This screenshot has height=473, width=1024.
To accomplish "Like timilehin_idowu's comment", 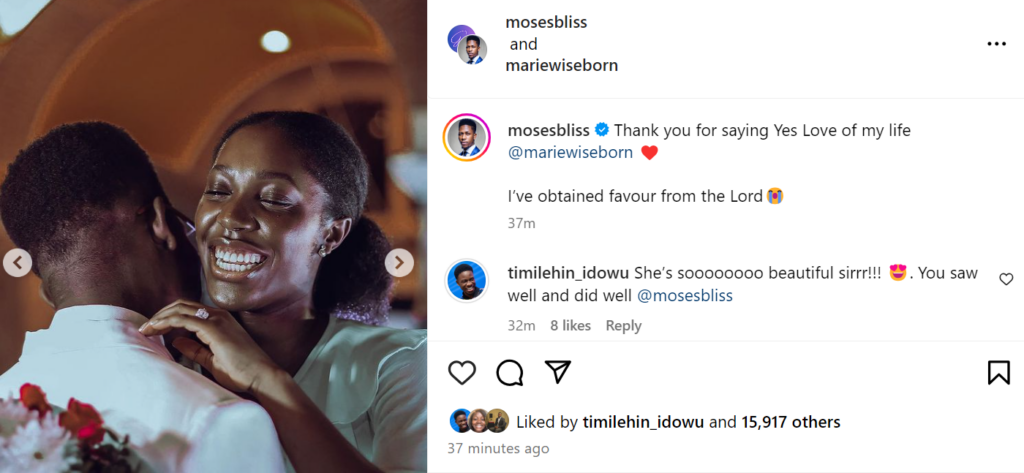I will (x=1006, y=280).
